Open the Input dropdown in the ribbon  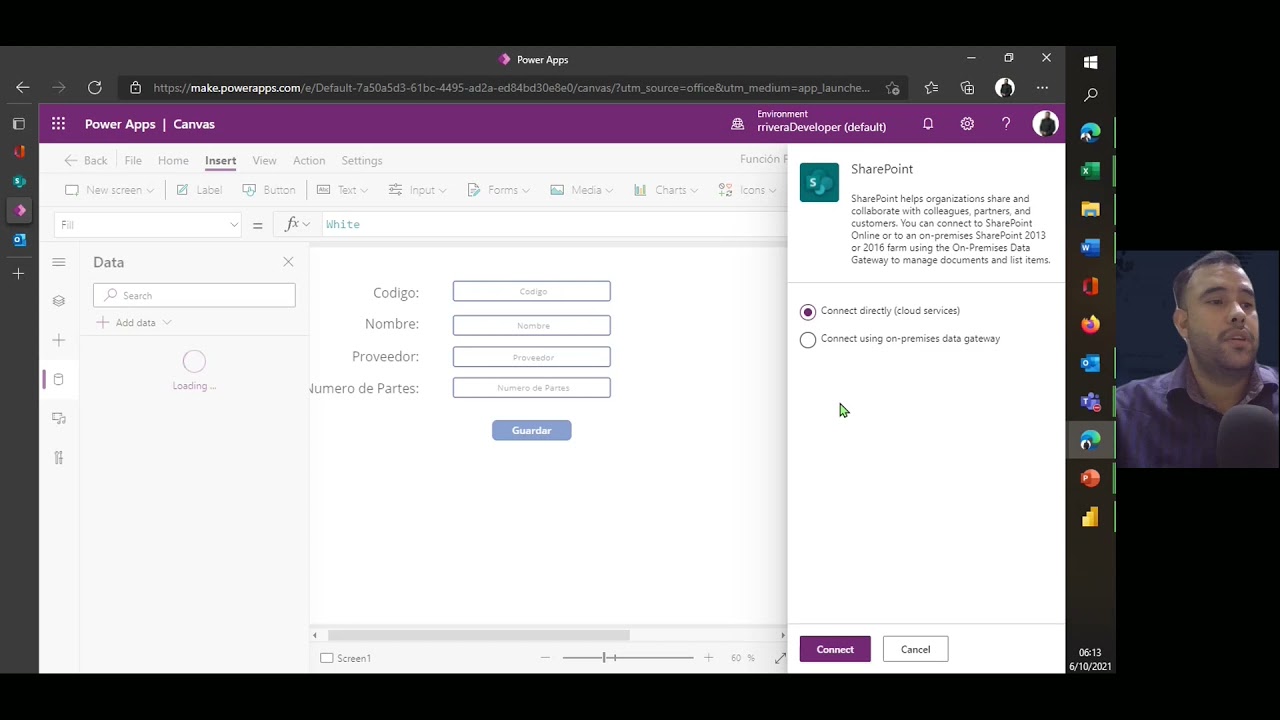coord(418,190)
